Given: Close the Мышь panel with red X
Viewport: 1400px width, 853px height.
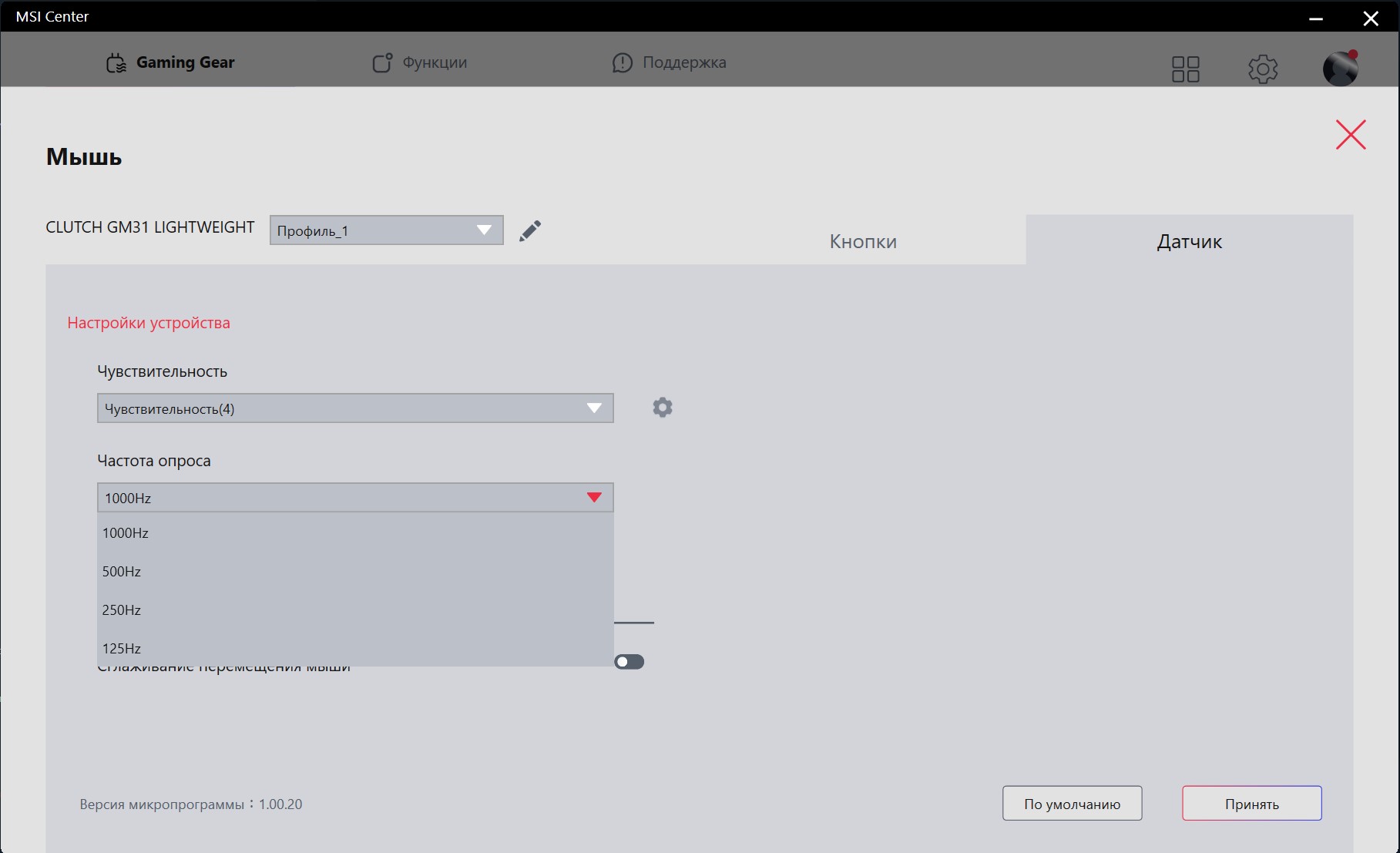Looking at the screenshot, I should coord(1350,135).
